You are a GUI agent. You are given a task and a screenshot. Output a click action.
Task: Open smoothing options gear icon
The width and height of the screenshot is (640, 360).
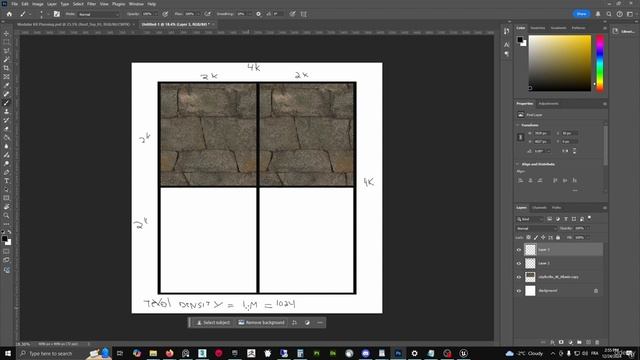point(258,14)
